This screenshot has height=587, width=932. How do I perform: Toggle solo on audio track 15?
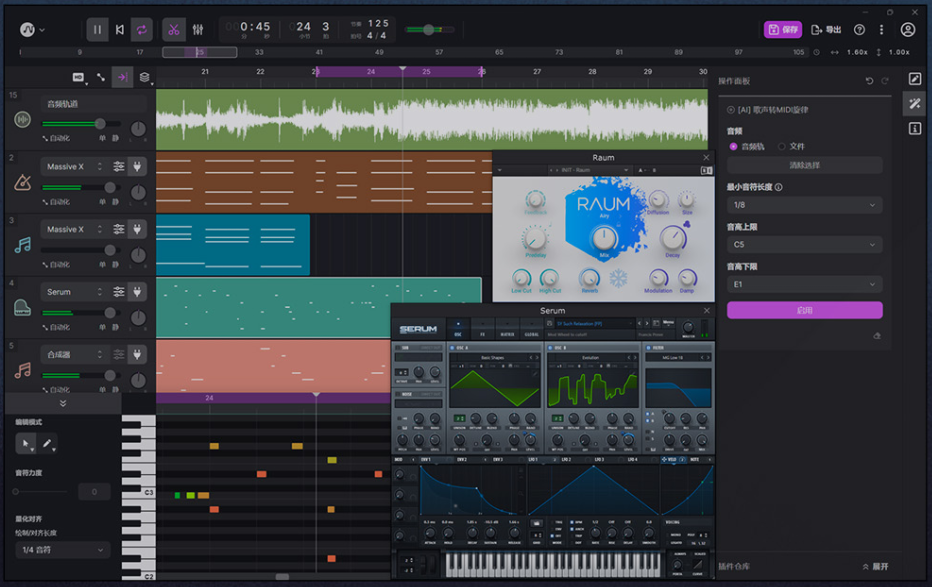pyautogui.click(x=102, y=138)
